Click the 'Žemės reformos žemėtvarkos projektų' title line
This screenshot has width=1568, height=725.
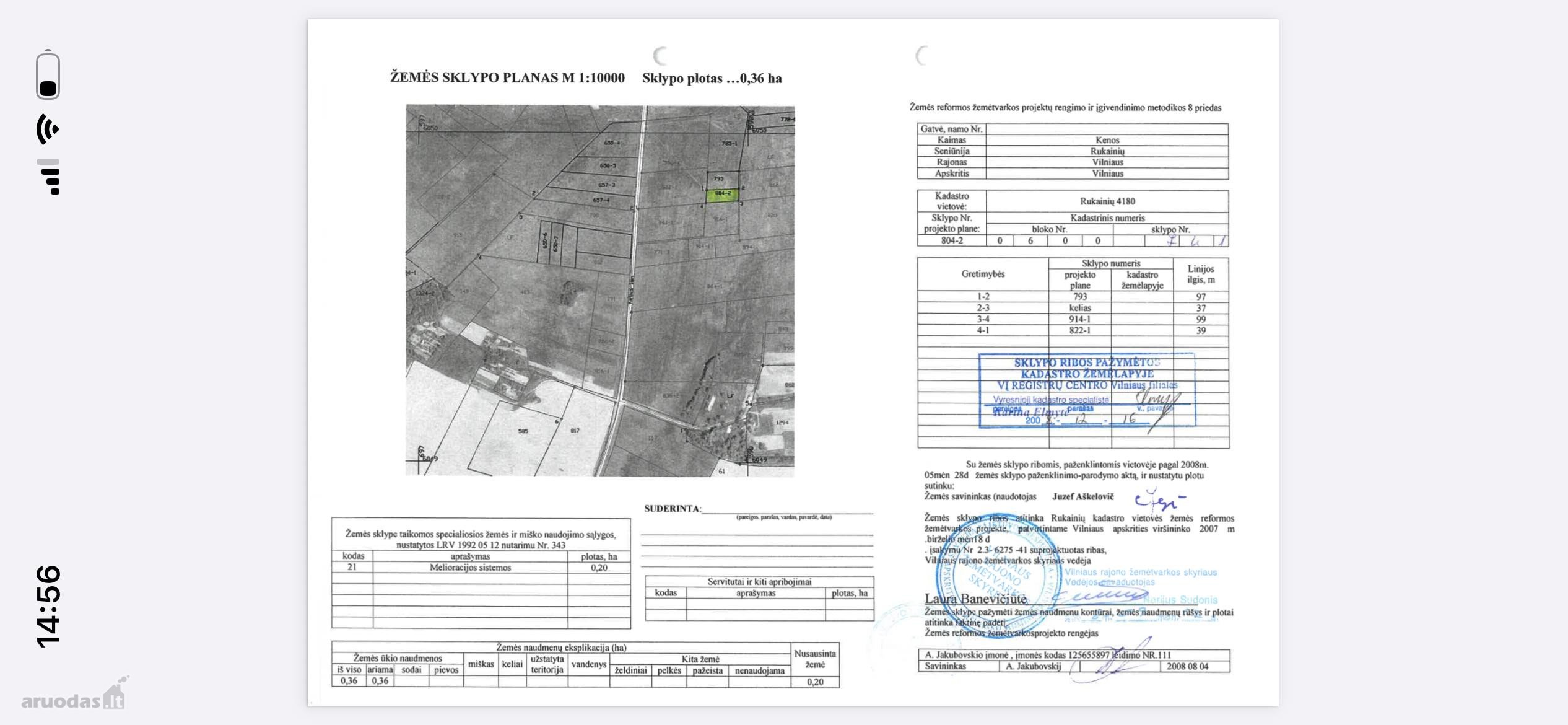click(x=1065, y=108)
